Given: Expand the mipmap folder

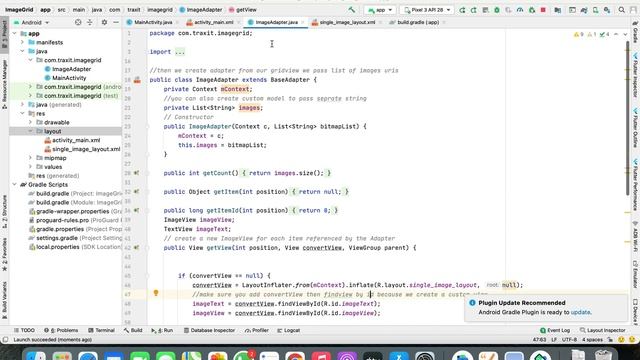Looking at the screenshot, I should [x=30, y=158].
